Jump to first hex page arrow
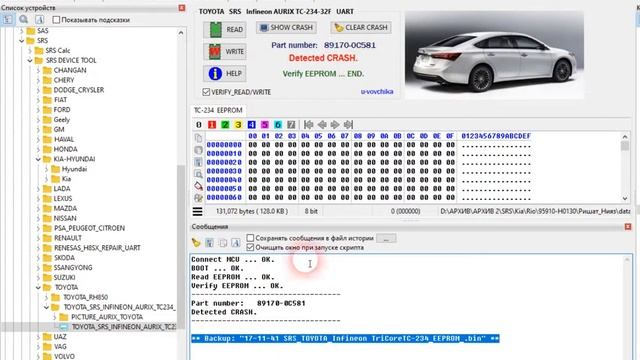 (309, 124)
